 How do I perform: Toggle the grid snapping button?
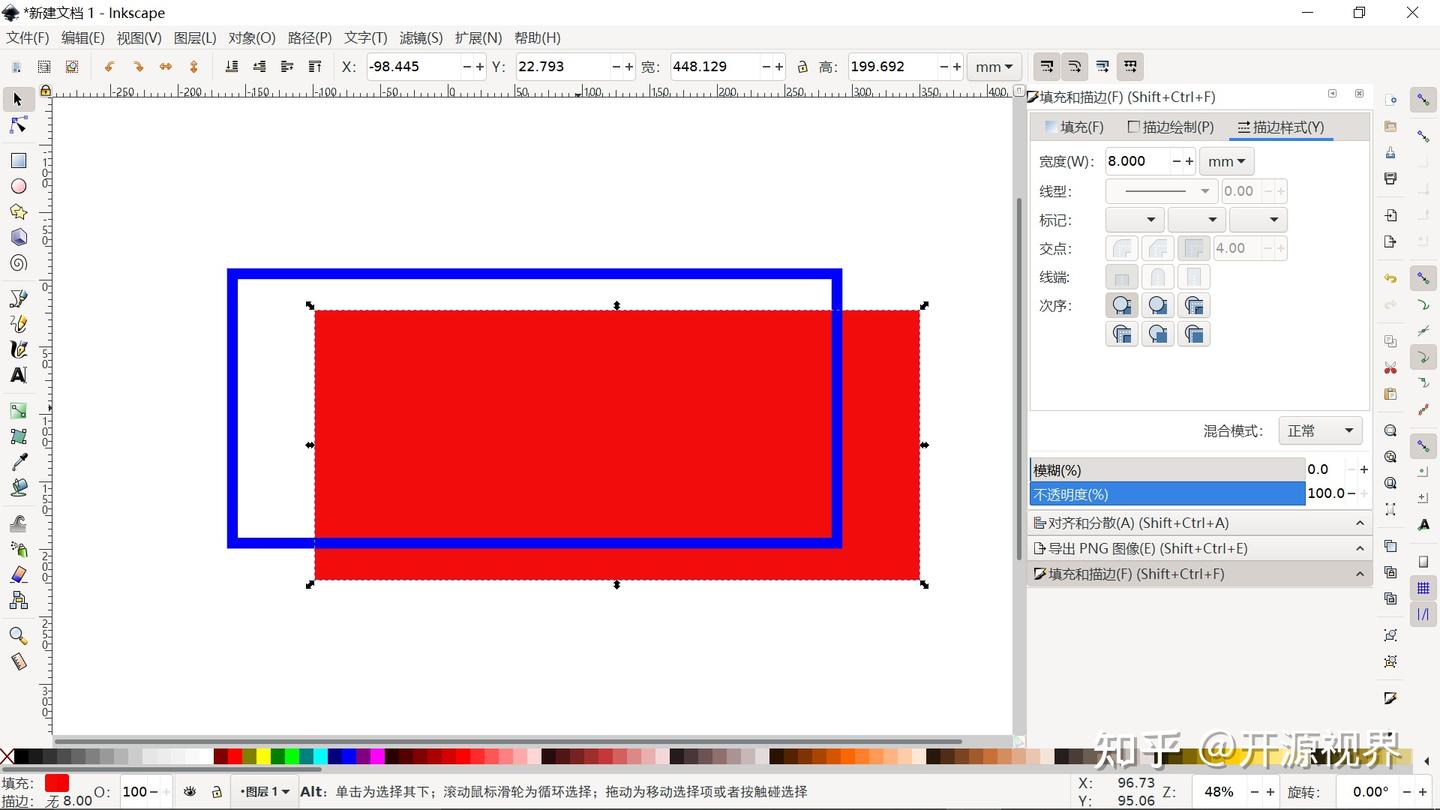pyautogui.click(x=1423, y=589)
